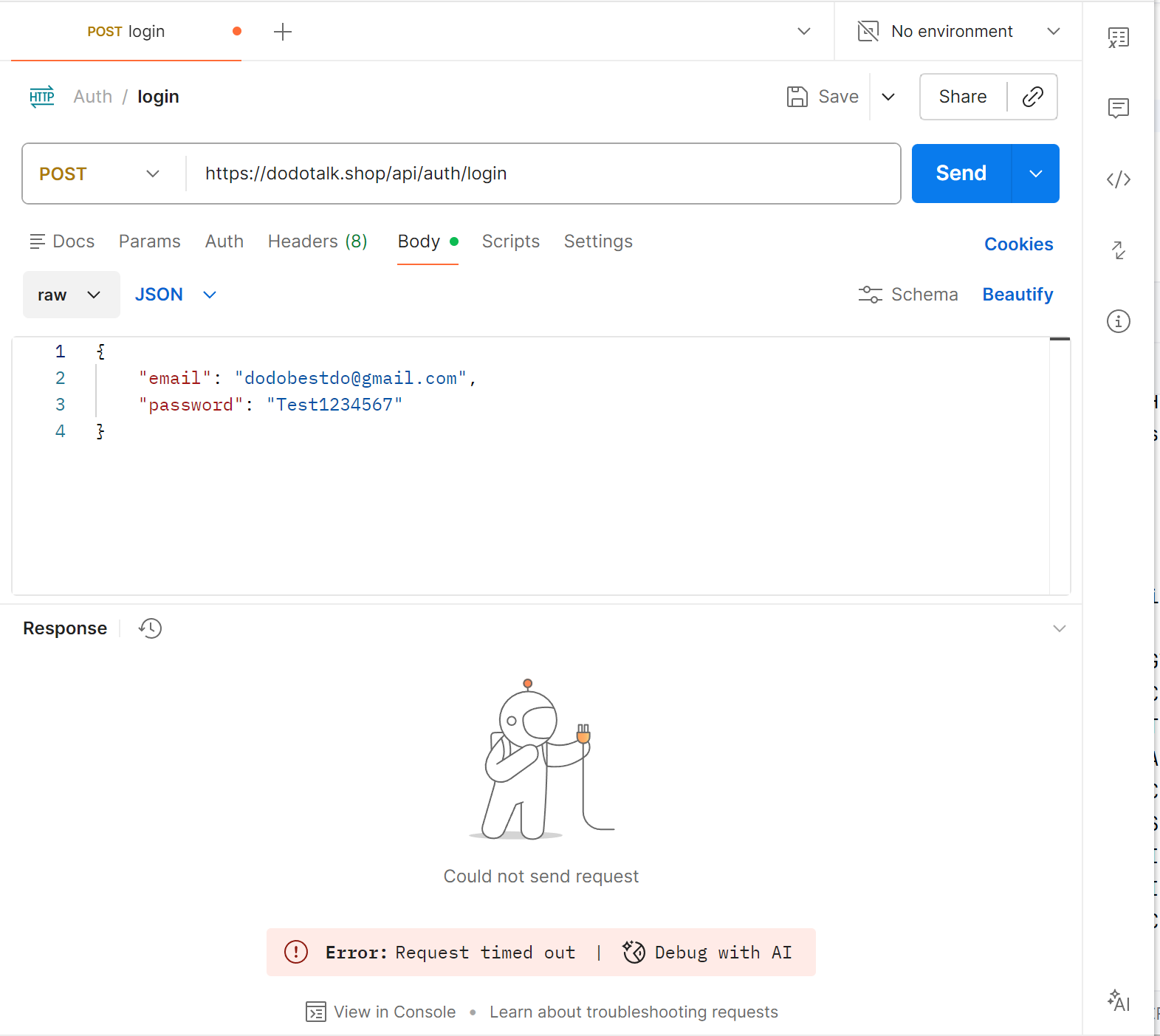The height and width of the screenshot is (1036, 1160).
Task: Open the Comments sidebar icon
Action: click(1119, 109)
